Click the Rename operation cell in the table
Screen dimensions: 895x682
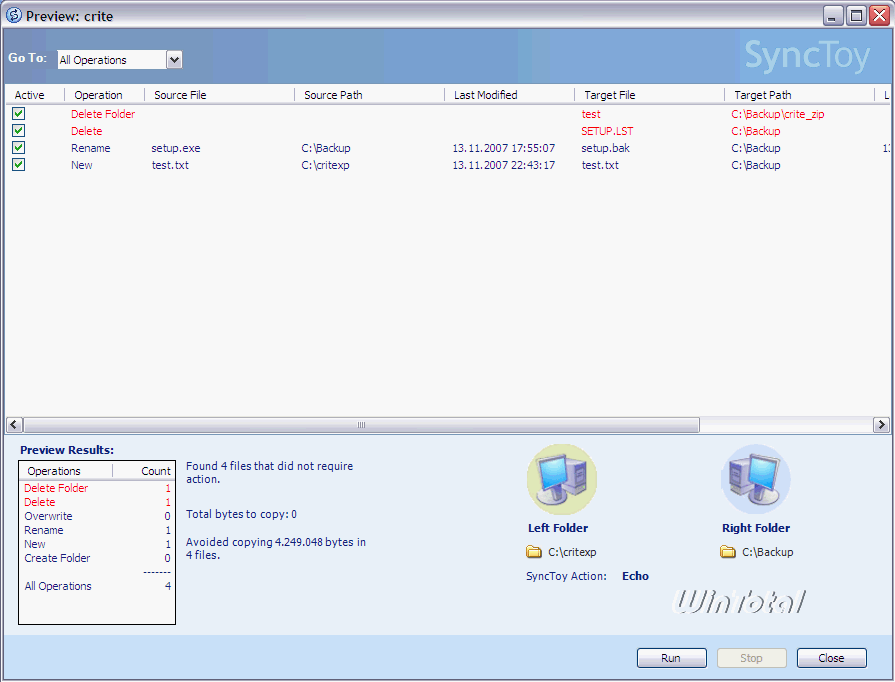91,148
